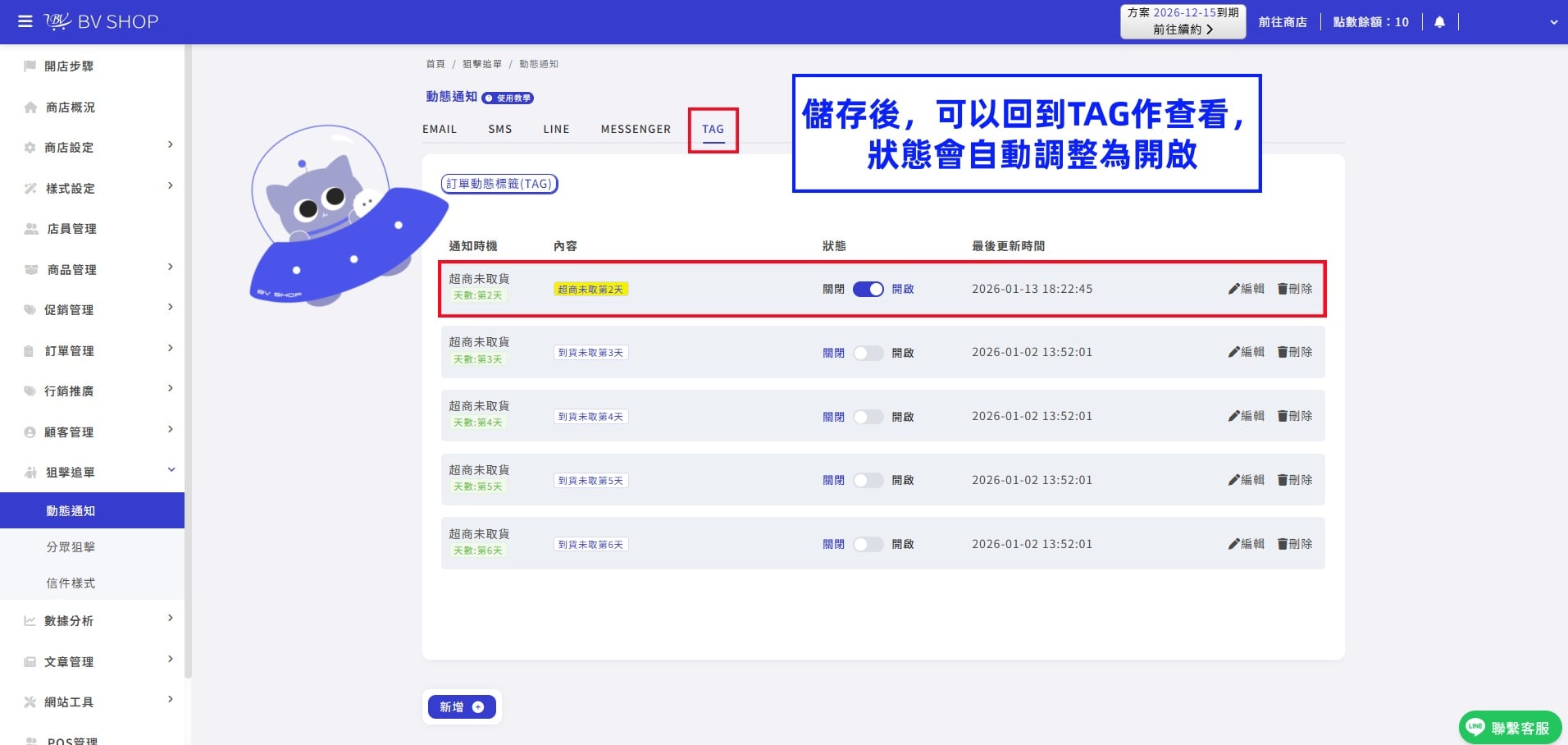Open the account dropdown arrow in header
Screen dimensions: 1568x745
[x=1553, y=23]
